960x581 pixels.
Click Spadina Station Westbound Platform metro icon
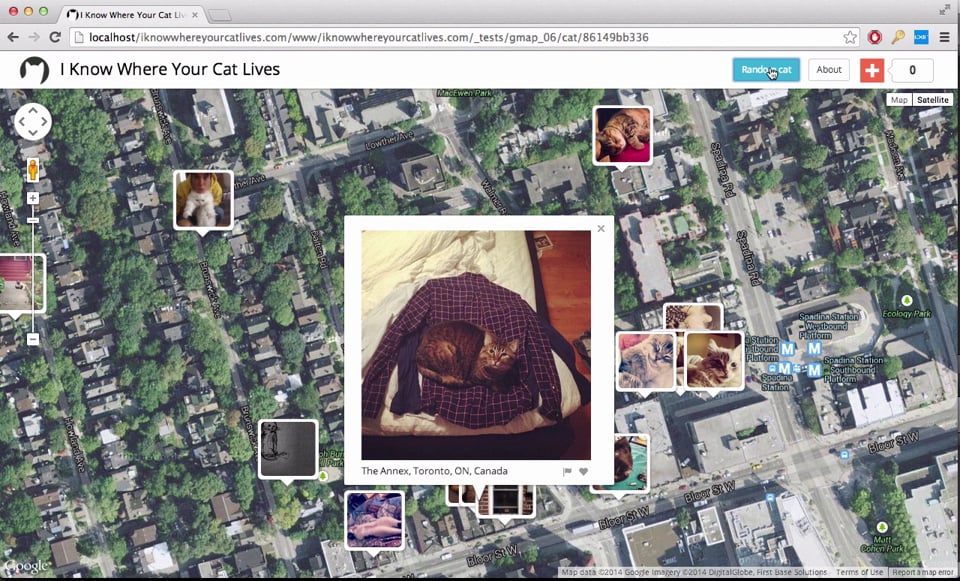coord(814,348)
